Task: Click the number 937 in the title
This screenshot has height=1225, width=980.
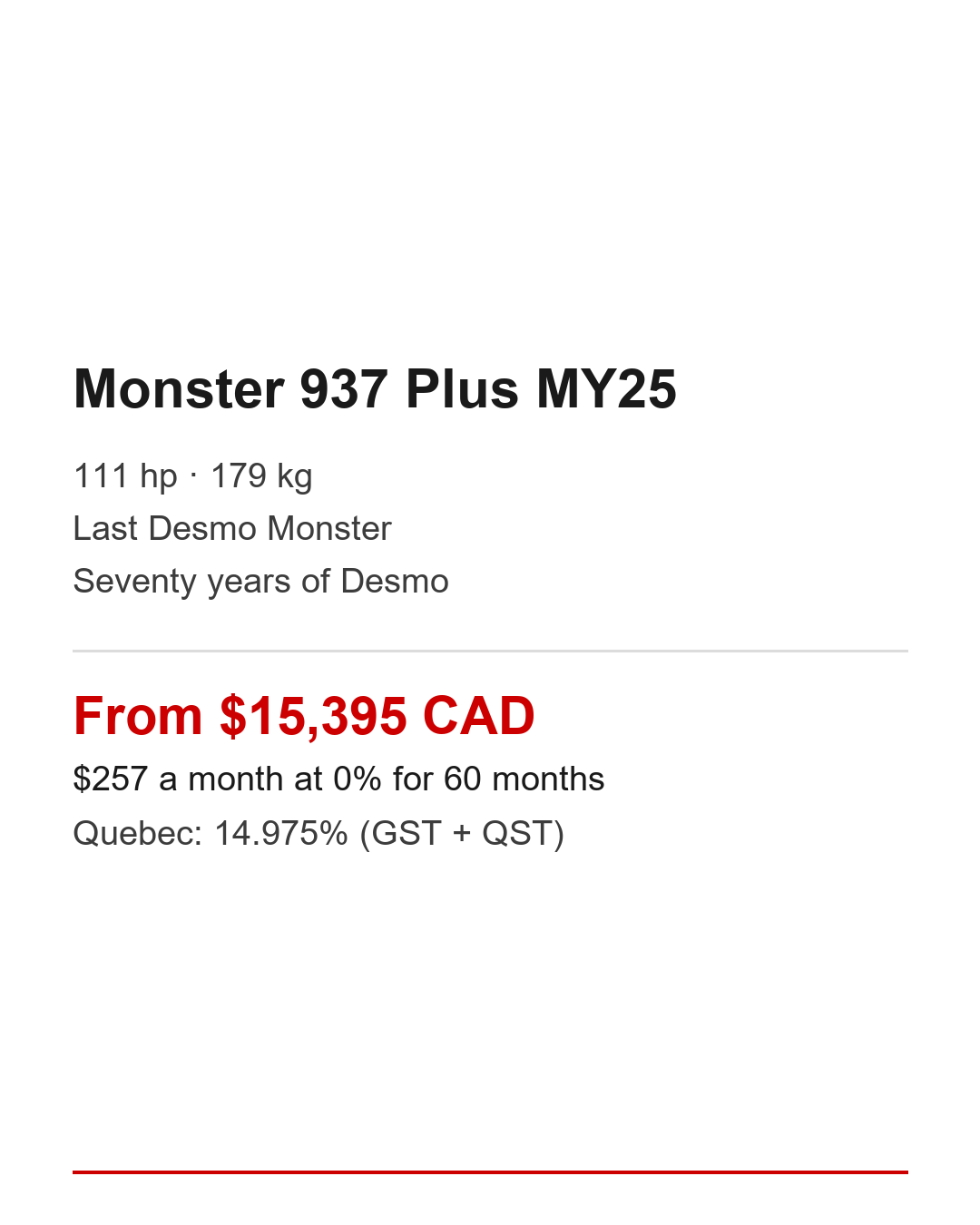Action: tap(344, 389)
